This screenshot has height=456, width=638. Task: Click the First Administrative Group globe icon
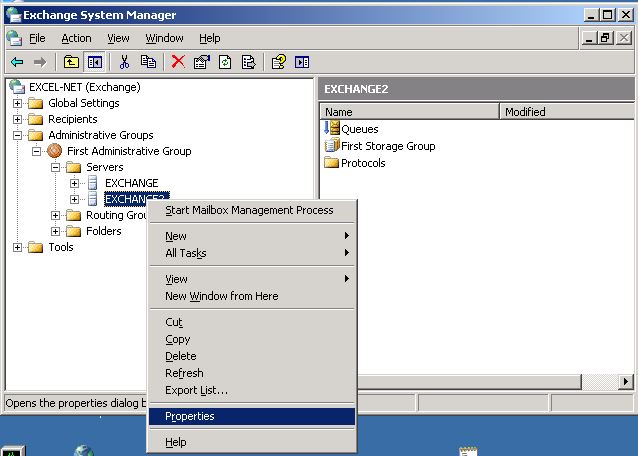pyautogui.click(x=55, y=151)
